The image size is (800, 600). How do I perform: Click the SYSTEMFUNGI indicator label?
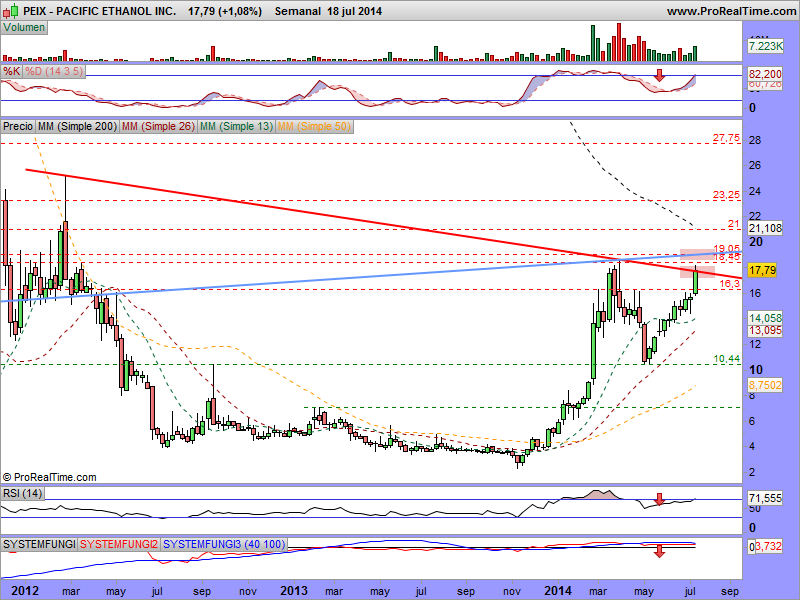point(39,544)
